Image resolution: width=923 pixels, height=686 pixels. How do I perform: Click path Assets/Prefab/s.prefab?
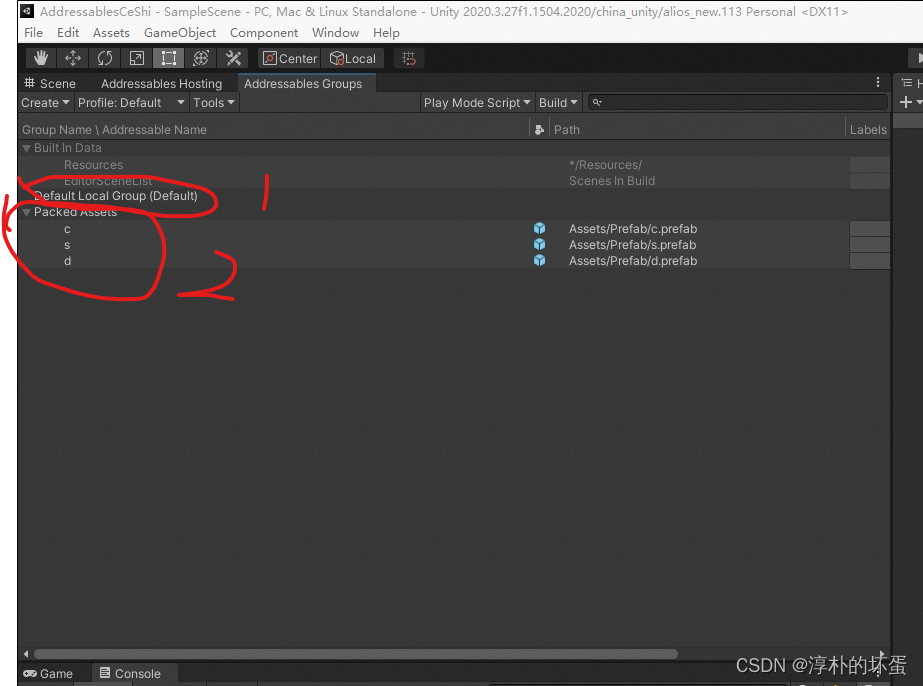click(x=632, y=244)
